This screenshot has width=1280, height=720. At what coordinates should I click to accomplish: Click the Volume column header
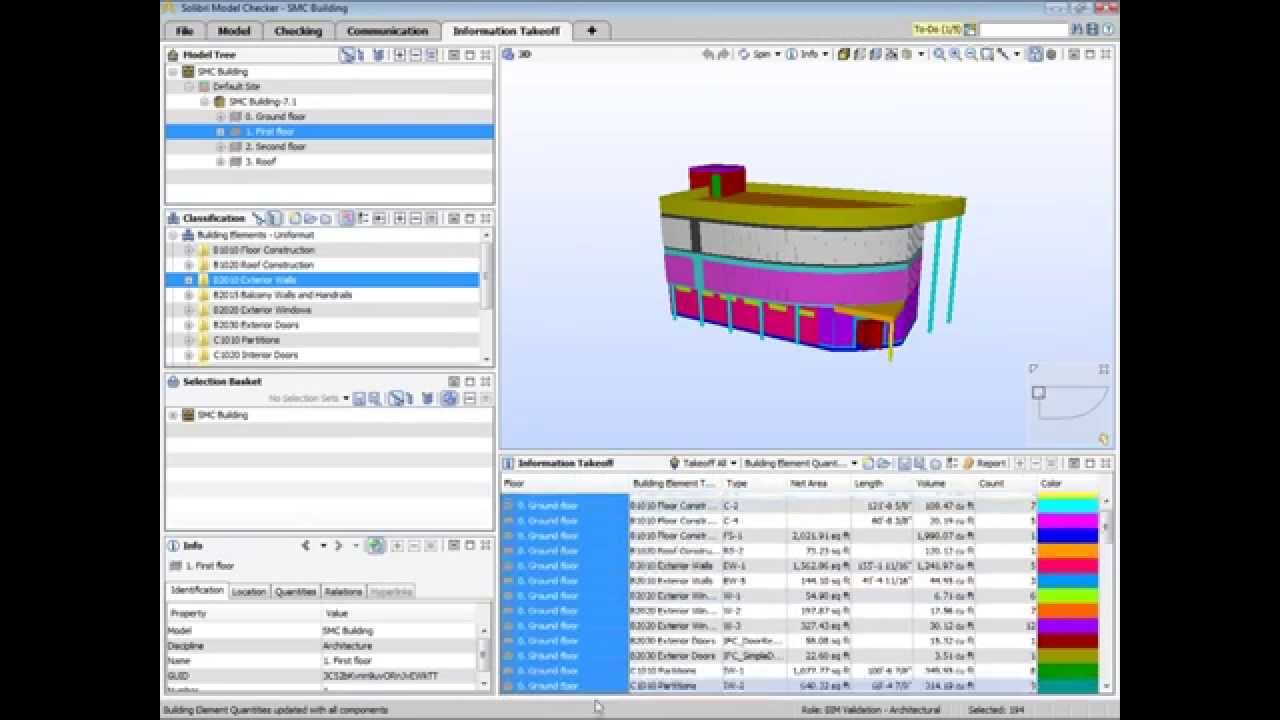coord(945,484)
